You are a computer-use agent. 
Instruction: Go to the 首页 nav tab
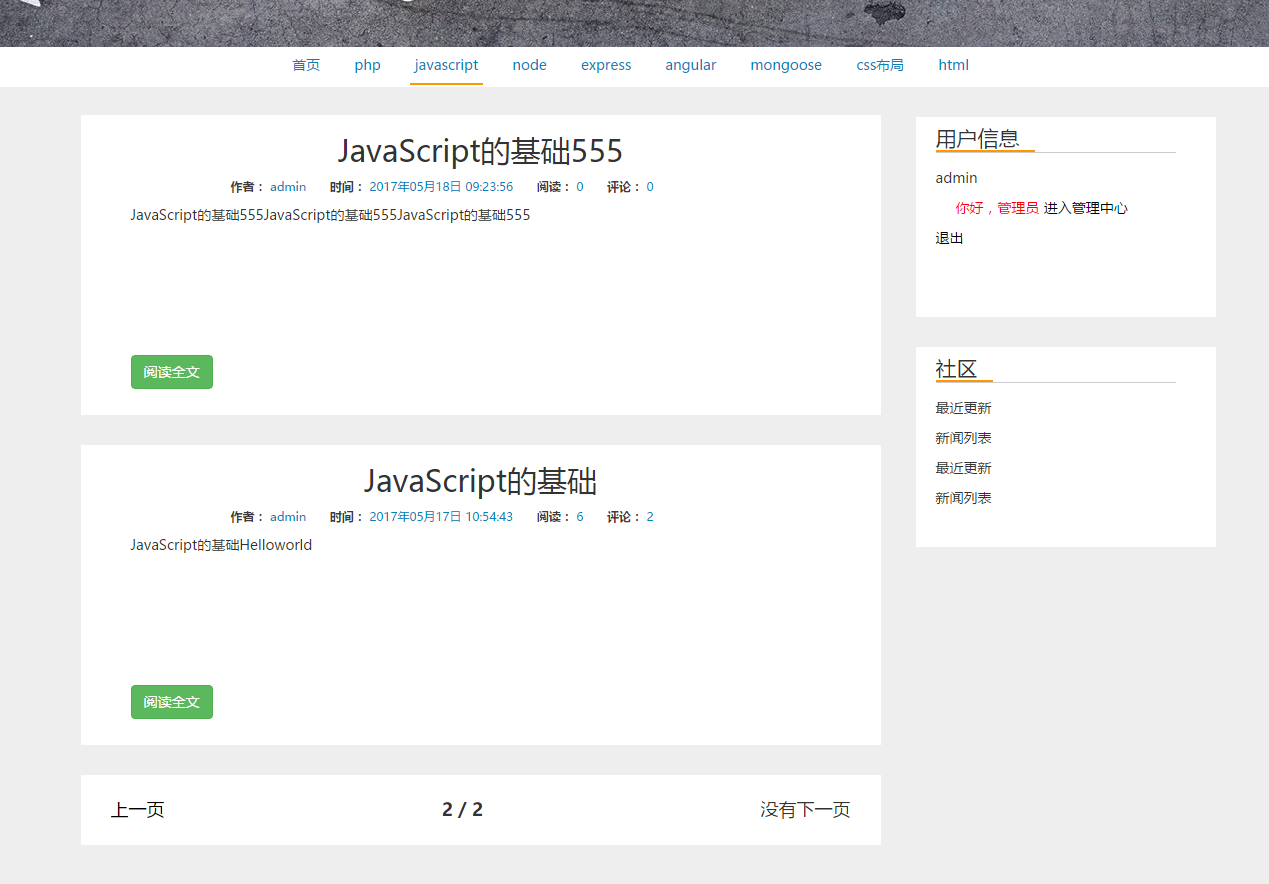(x=306, y=65)
